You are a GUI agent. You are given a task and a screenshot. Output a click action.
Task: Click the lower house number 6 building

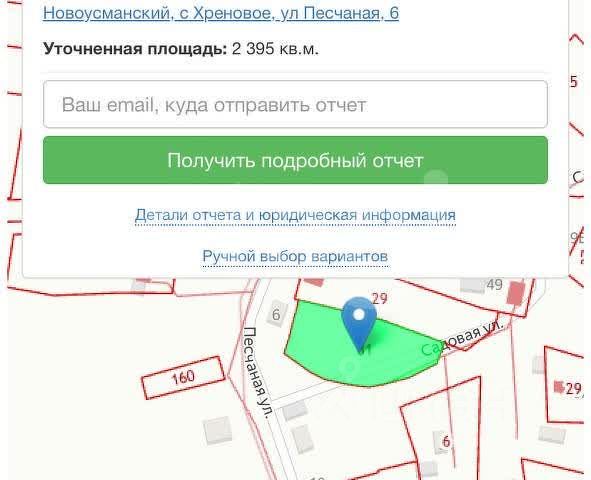click(x=443, y=442)
